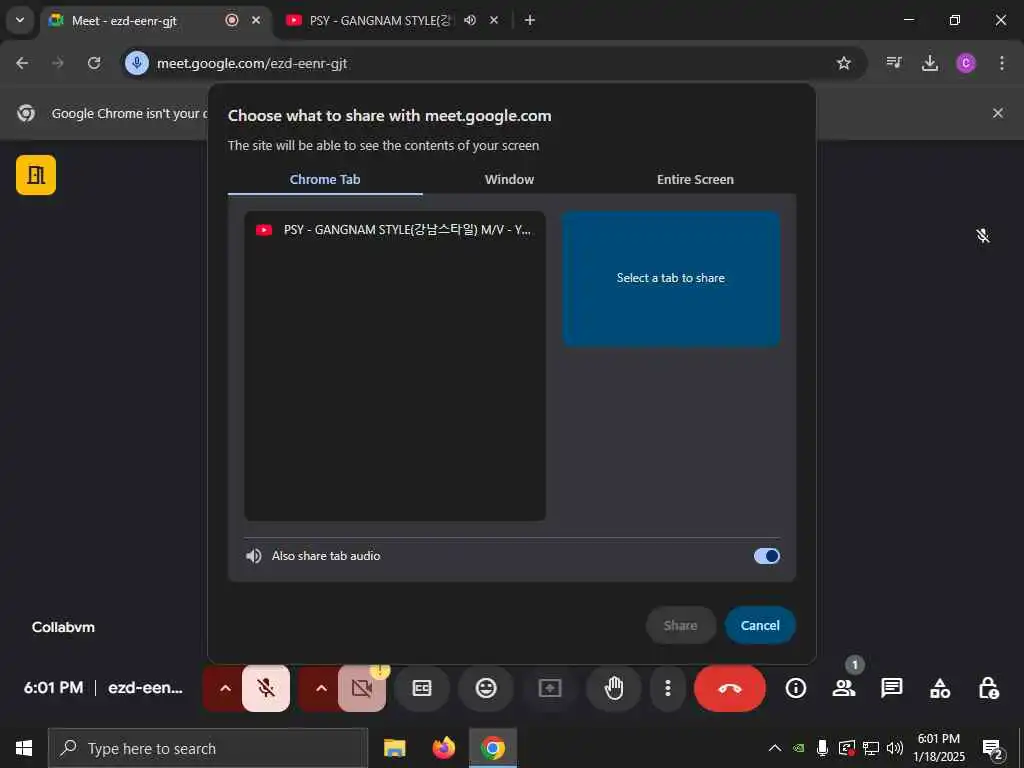This screenshot has height=768, width=1024.
Task: Open the notification center icon
Action: tap(992, 749)
